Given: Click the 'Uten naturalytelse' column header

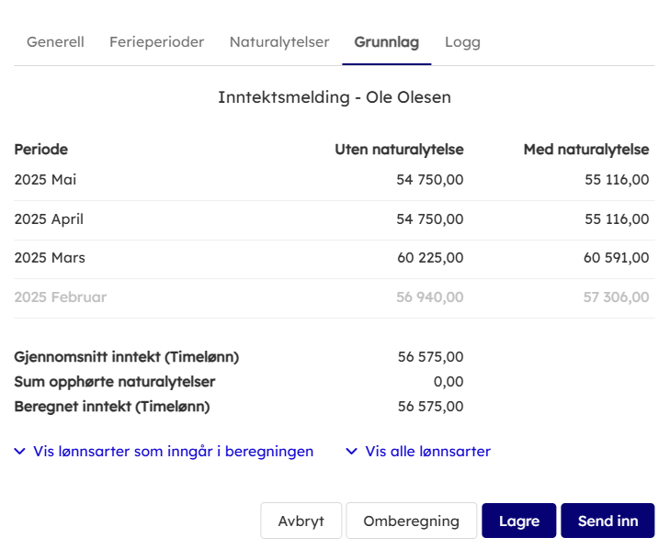Looking at the screenshot, I should (x=399, y=150).
